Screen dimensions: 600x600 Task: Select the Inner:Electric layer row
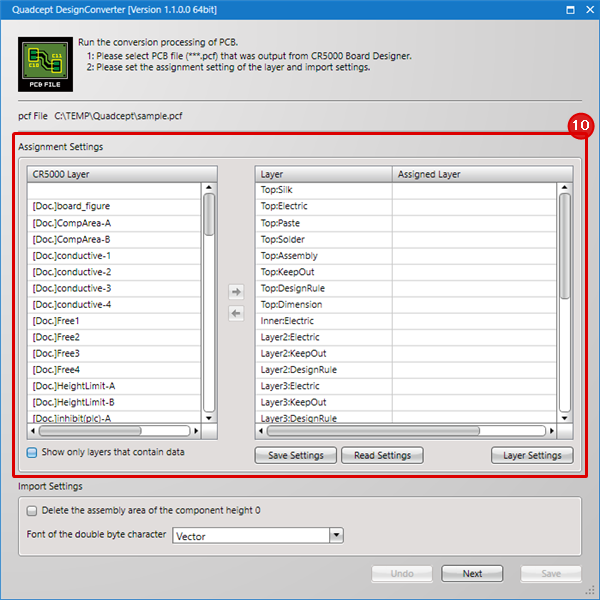pyautogui.click(x=406, y=321)
